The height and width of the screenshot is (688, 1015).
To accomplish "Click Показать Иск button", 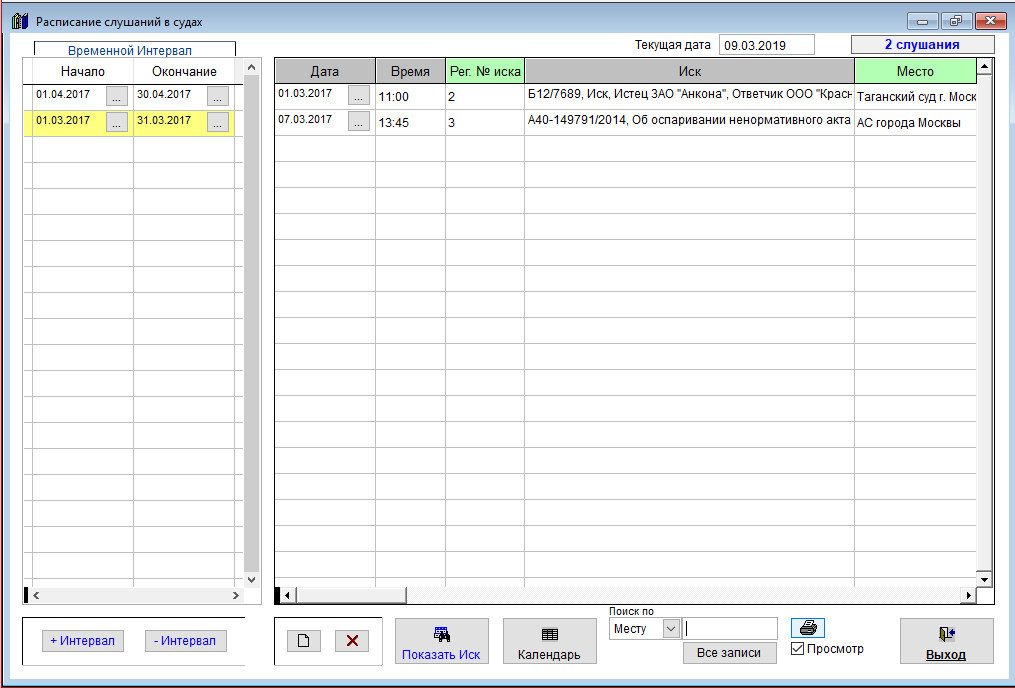I will pos(441,641).
